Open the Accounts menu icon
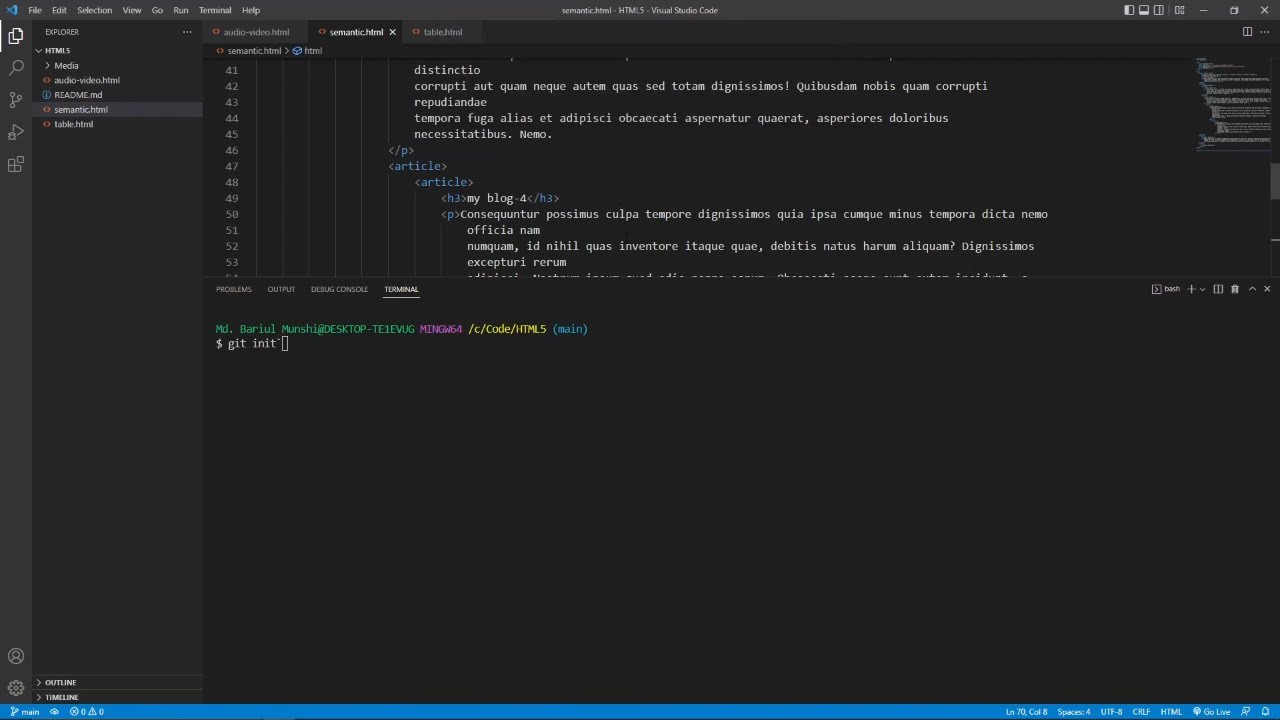The width and height of the screenshot is (1280, 720). [16, 656]
